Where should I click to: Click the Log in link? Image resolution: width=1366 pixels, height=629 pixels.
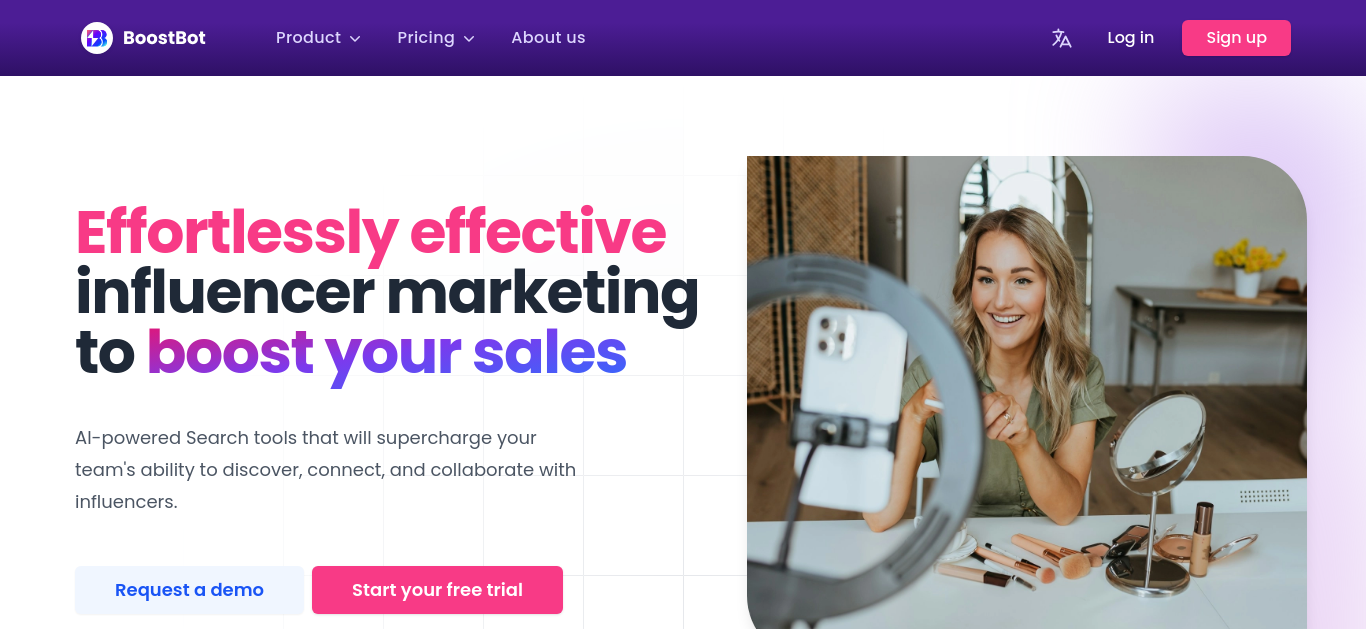pyautogui.click(x=1130, y=38)
